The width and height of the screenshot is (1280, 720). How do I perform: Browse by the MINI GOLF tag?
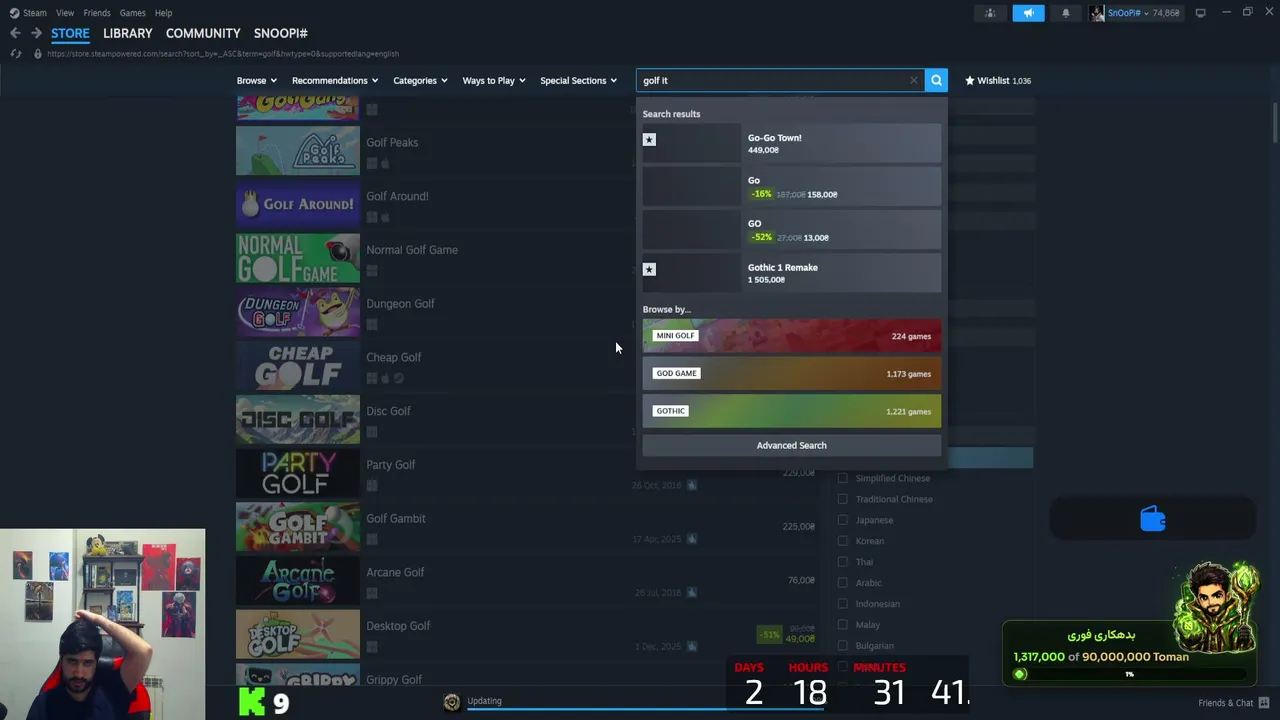pos(792,336)
